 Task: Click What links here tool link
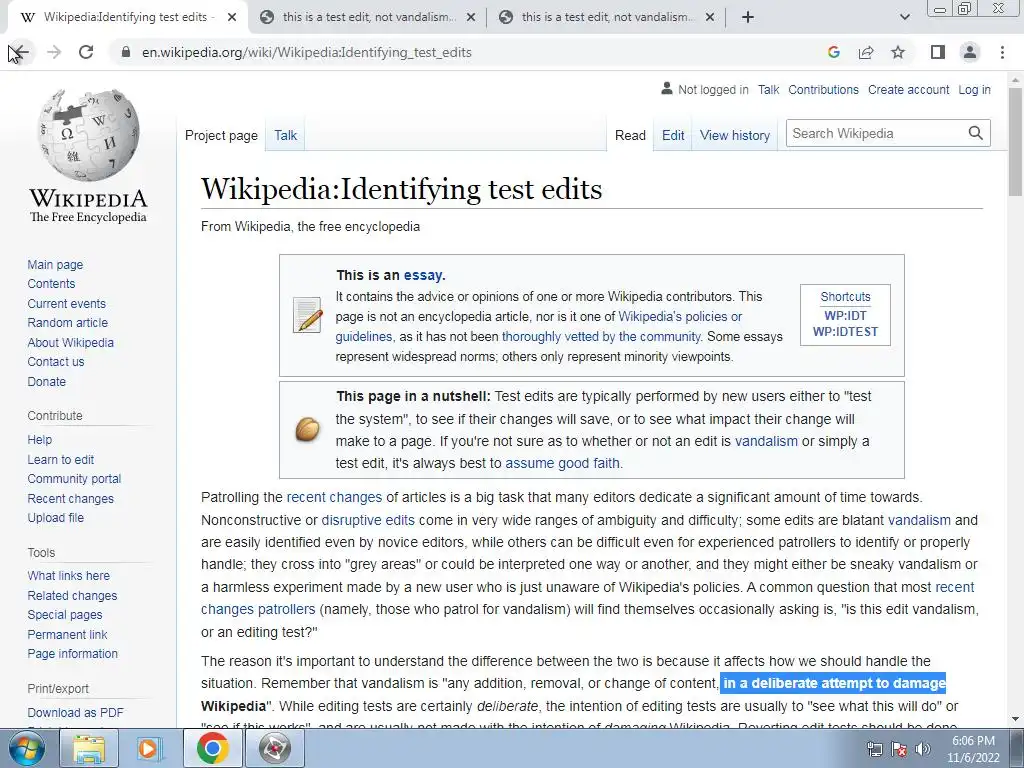69,576
